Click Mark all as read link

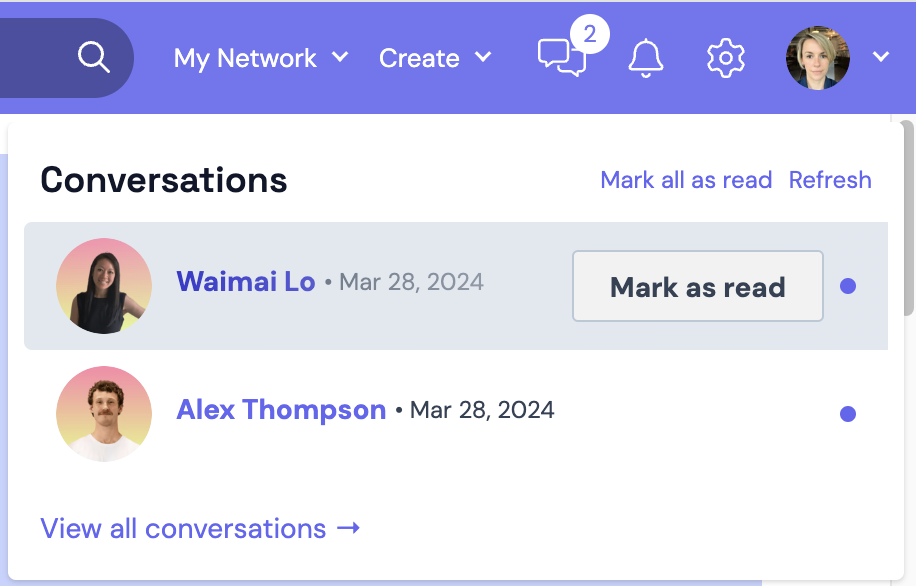coord(686,180)
